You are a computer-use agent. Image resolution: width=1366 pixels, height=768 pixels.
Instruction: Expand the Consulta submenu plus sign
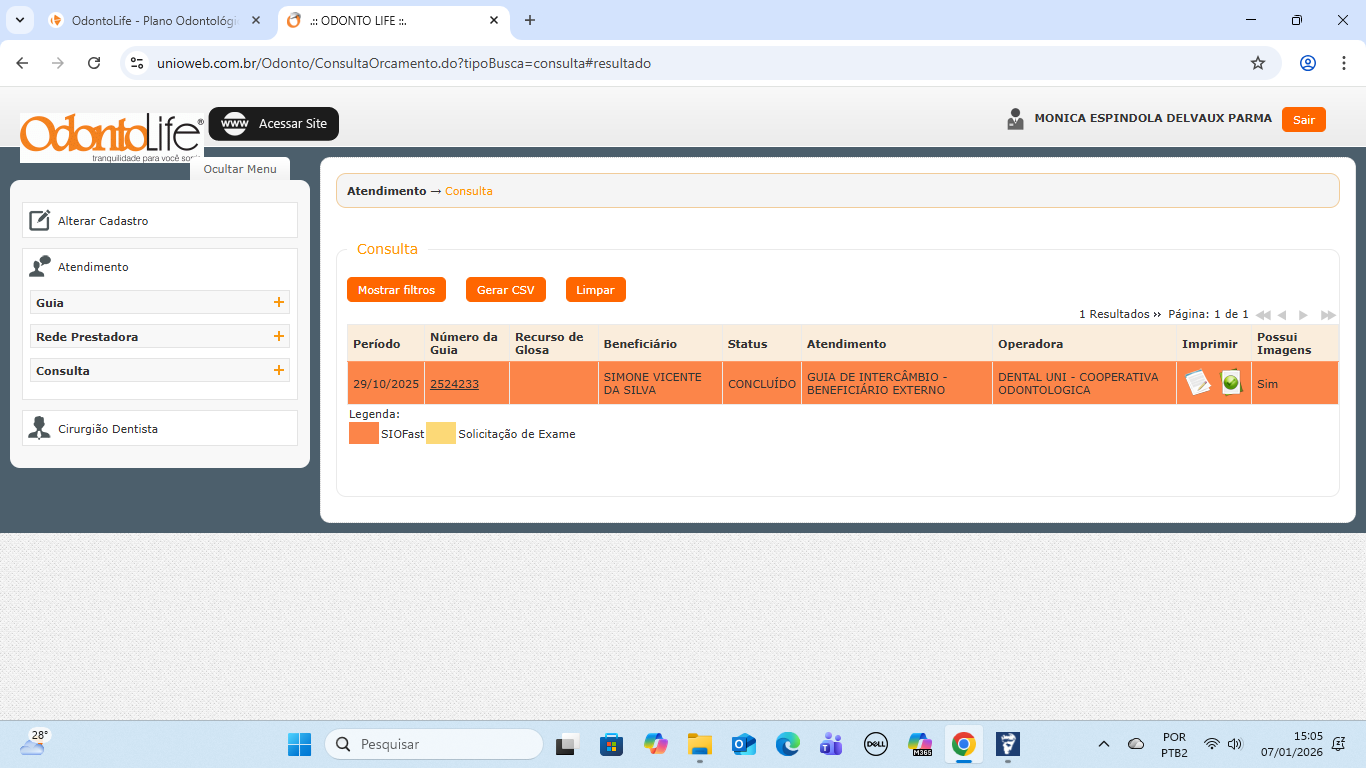click(x=279, y=371)
